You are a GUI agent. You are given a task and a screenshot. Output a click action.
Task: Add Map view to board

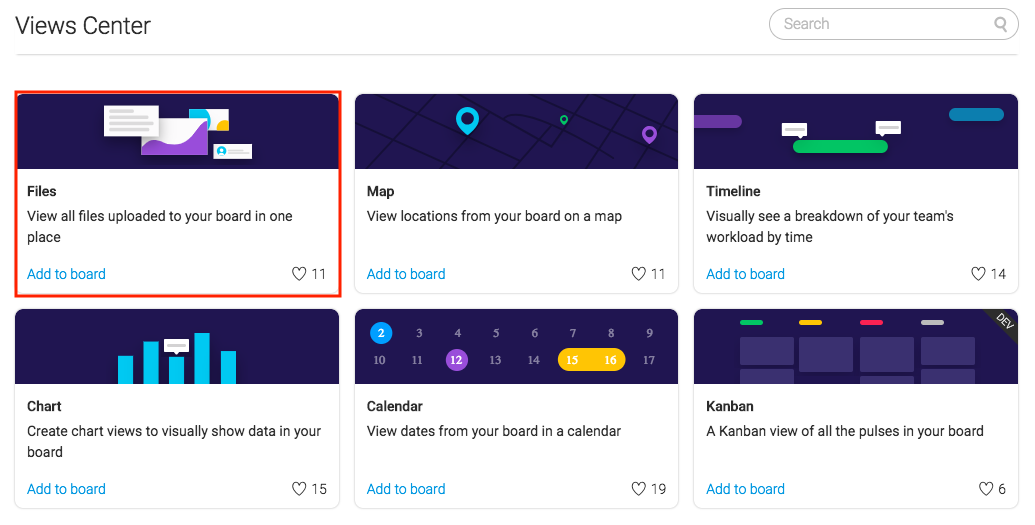point(406,274)
